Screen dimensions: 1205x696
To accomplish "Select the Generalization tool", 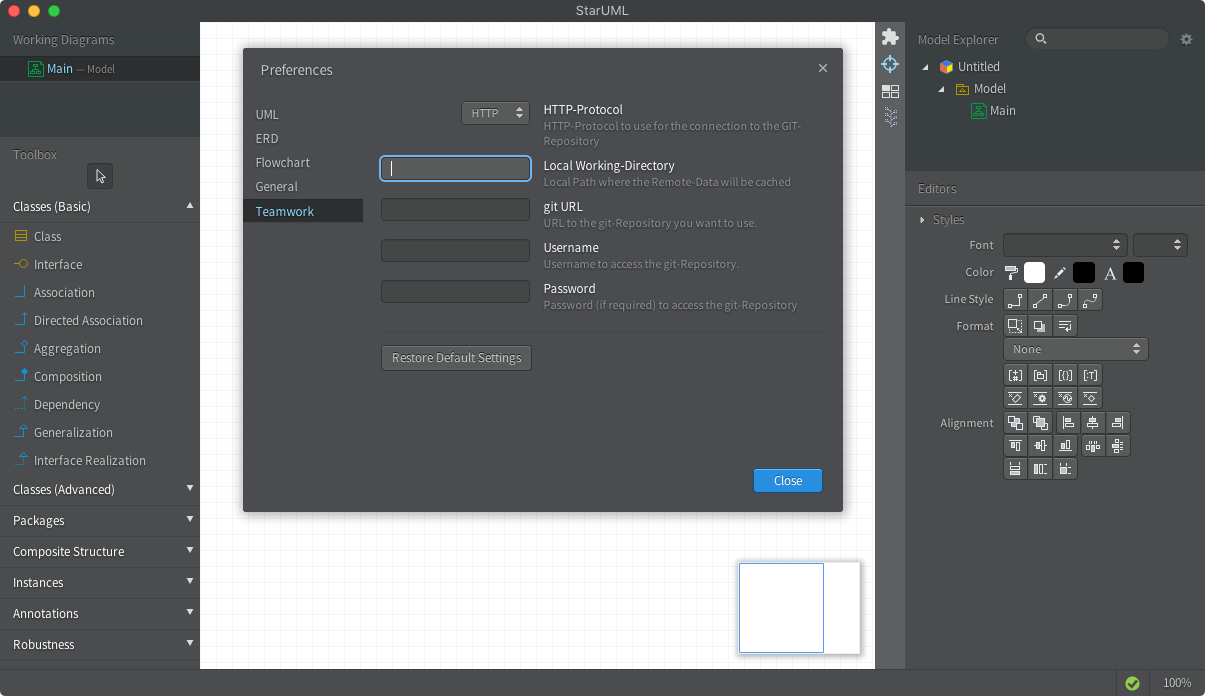I will coord(73,433).
